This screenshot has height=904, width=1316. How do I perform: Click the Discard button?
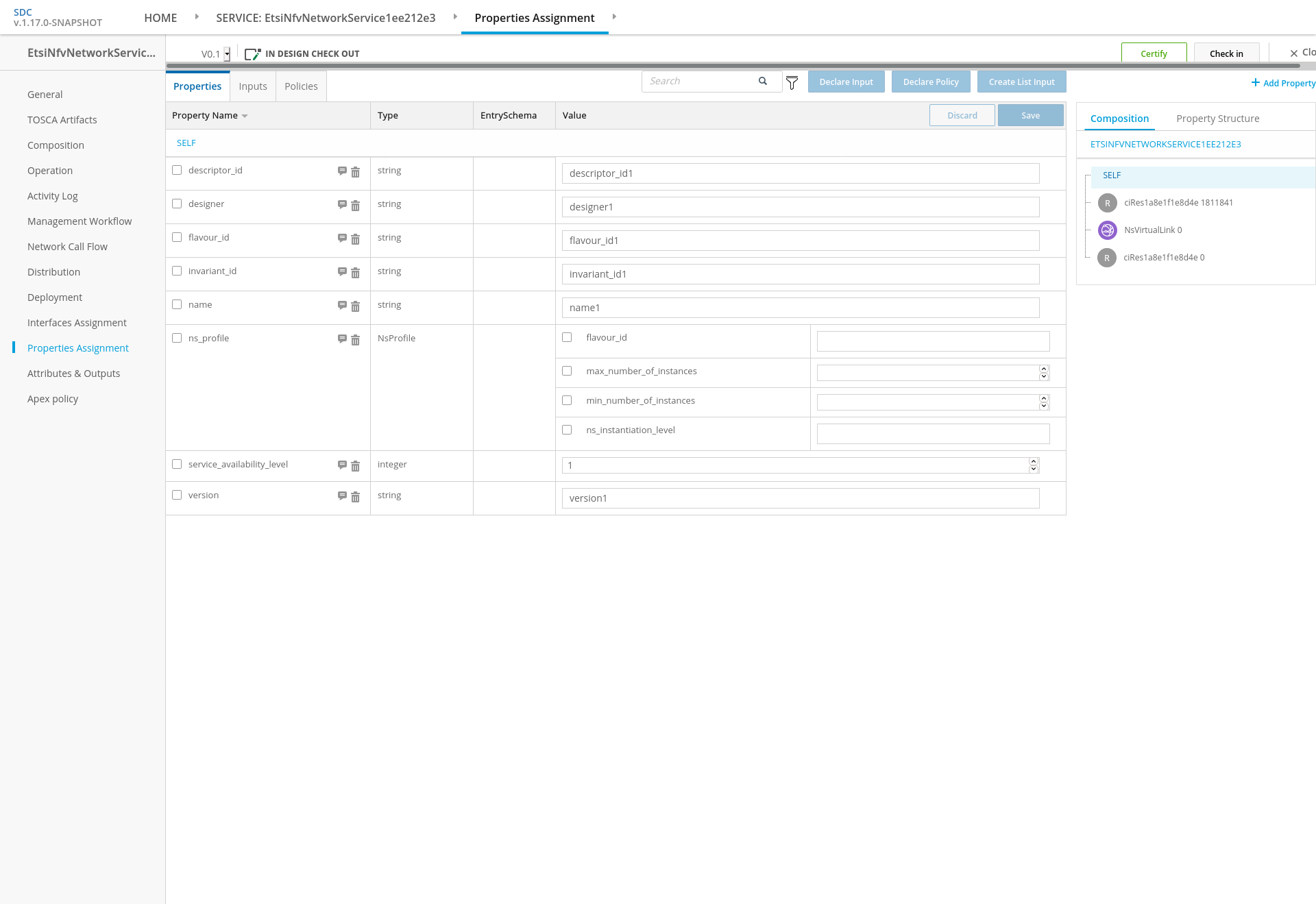point(962,115)
